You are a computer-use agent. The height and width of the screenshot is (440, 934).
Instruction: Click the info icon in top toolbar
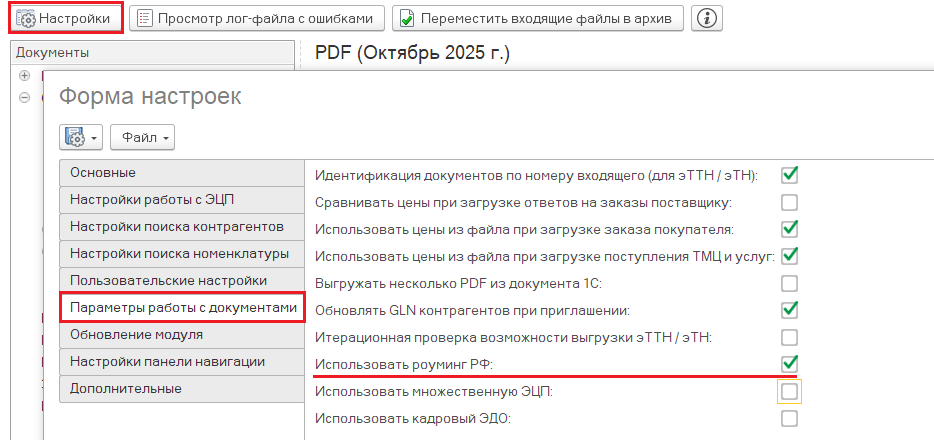point(708,18)
